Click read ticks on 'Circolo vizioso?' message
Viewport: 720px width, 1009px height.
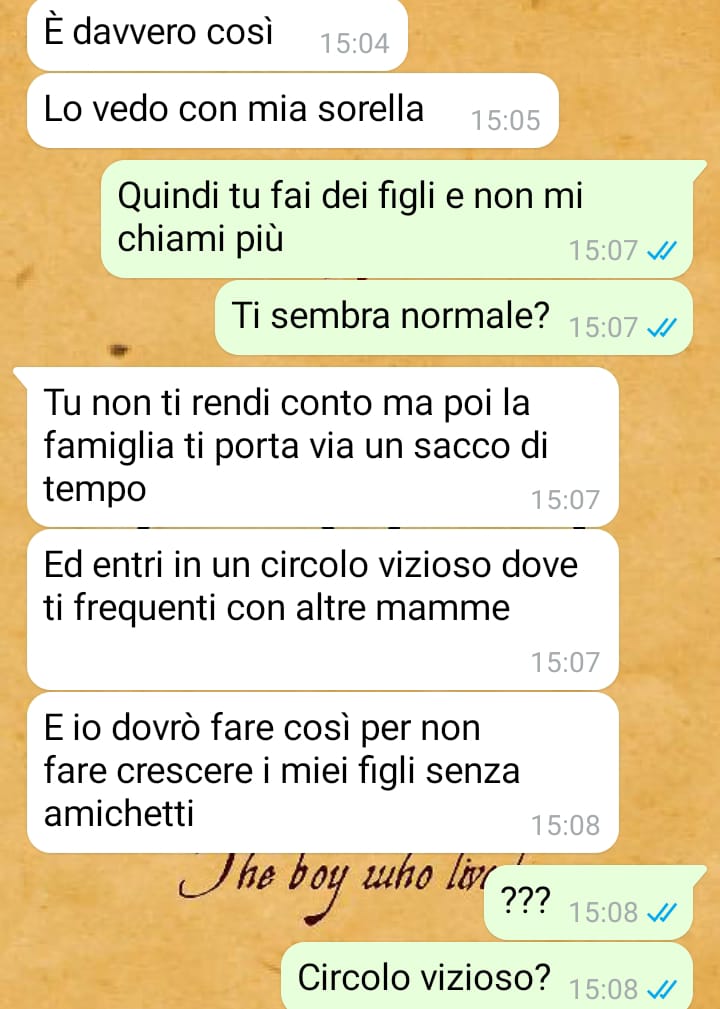(x=662, y=988)
